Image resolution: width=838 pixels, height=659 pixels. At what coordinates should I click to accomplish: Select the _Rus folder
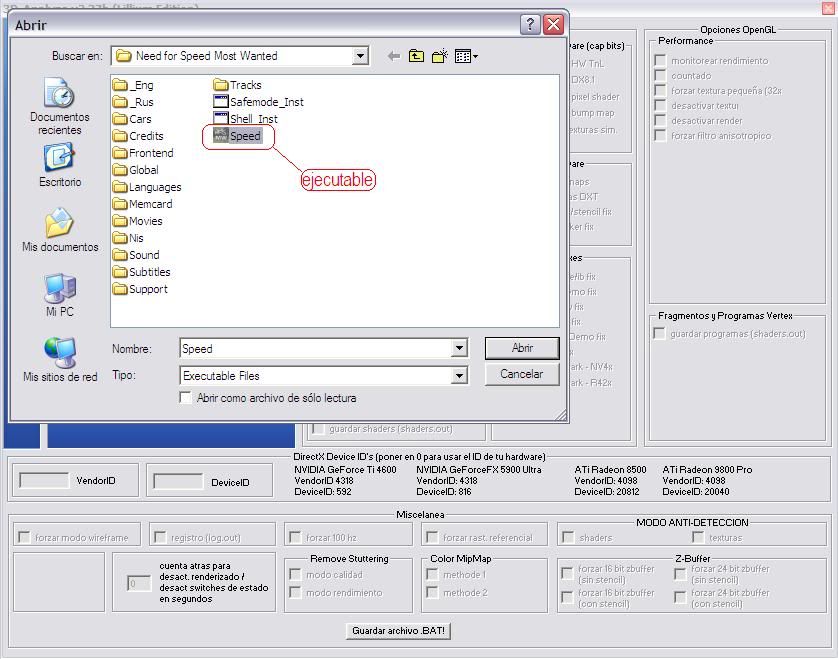(x=134, y=102)
